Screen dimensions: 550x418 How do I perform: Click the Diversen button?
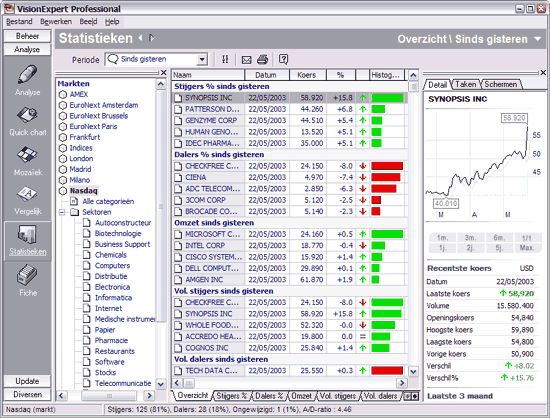point(27,395)
